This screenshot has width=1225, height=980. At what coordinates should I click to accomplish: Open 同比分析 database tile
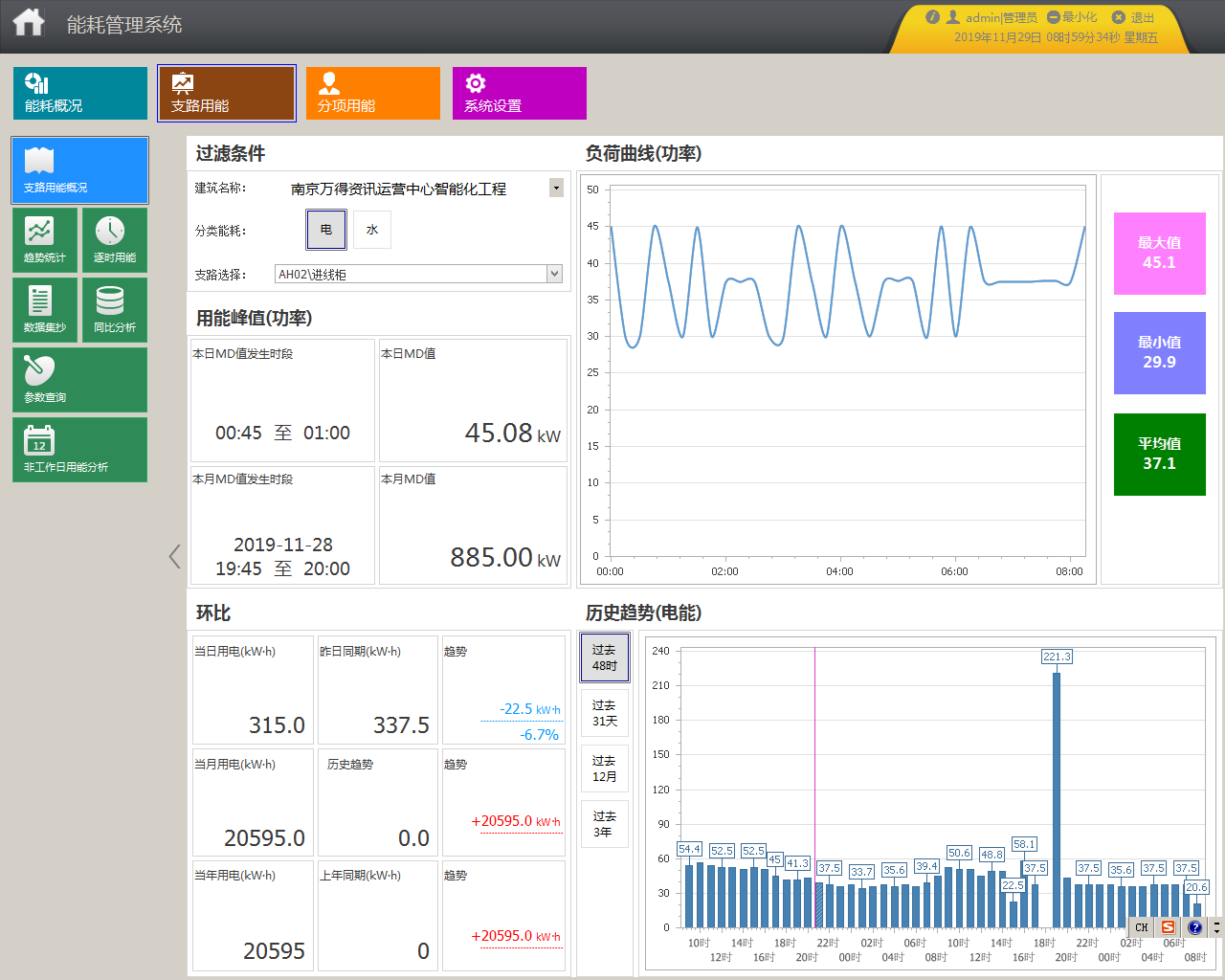click(x=115, y=310)
